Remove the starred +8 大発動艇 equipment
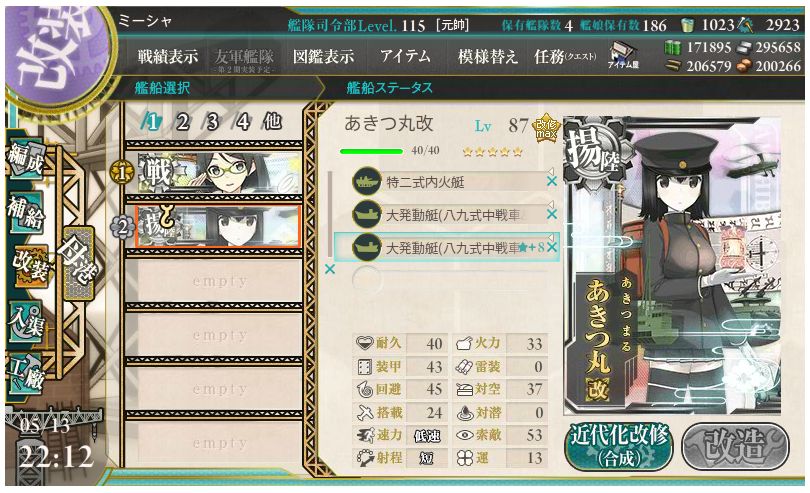Image resolution: width=810 pixels, height=493 pixels. 552,248
